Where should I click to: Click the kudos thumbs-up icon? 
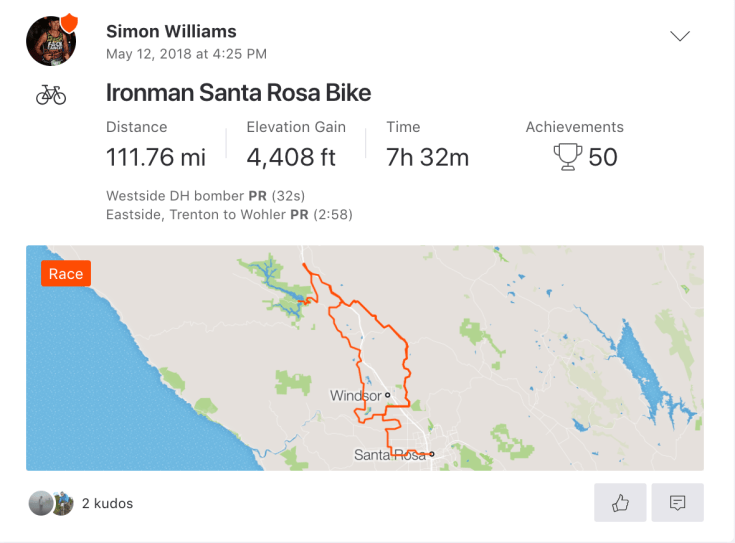[620, 503]
